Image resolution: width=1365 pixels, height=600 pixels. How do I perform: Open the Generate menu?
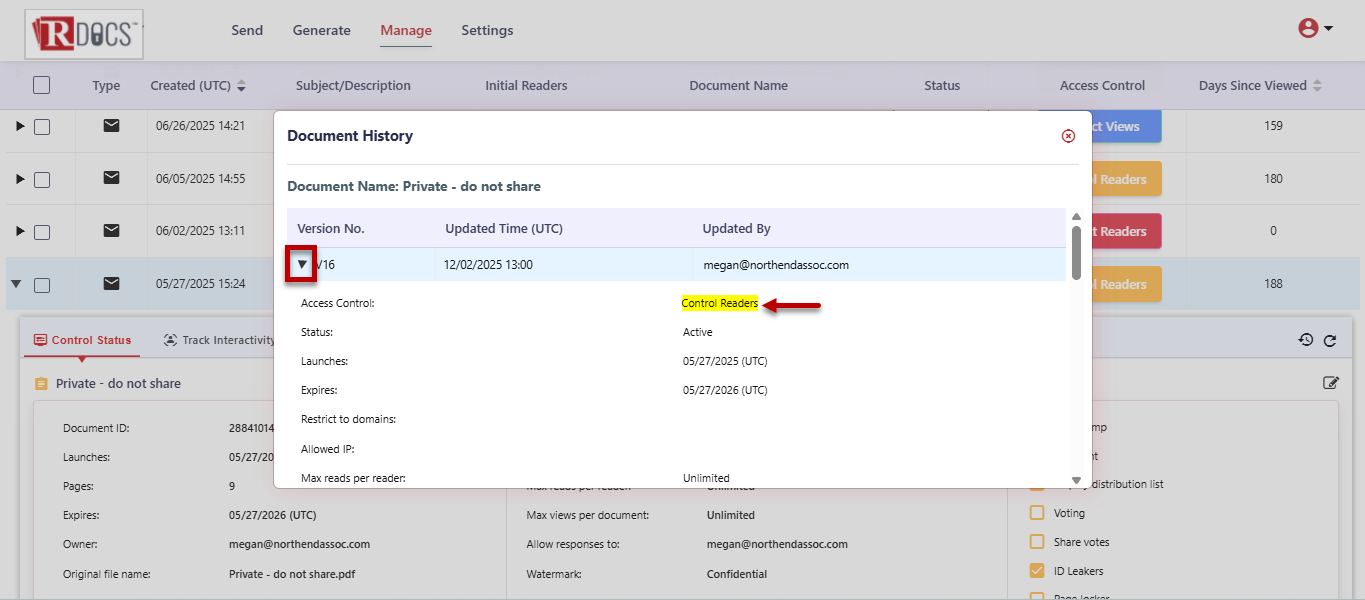321,30
